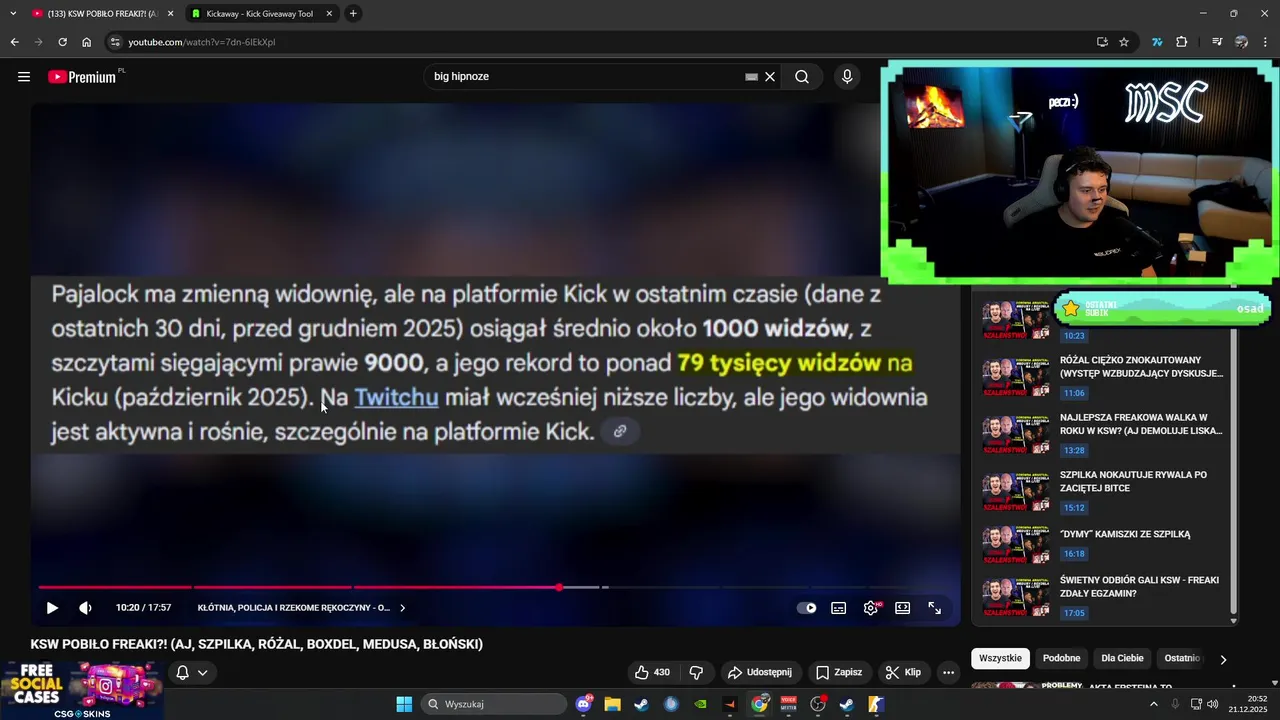Create a clip with Klip button
1280x720 pixels.
click(903, 672)
